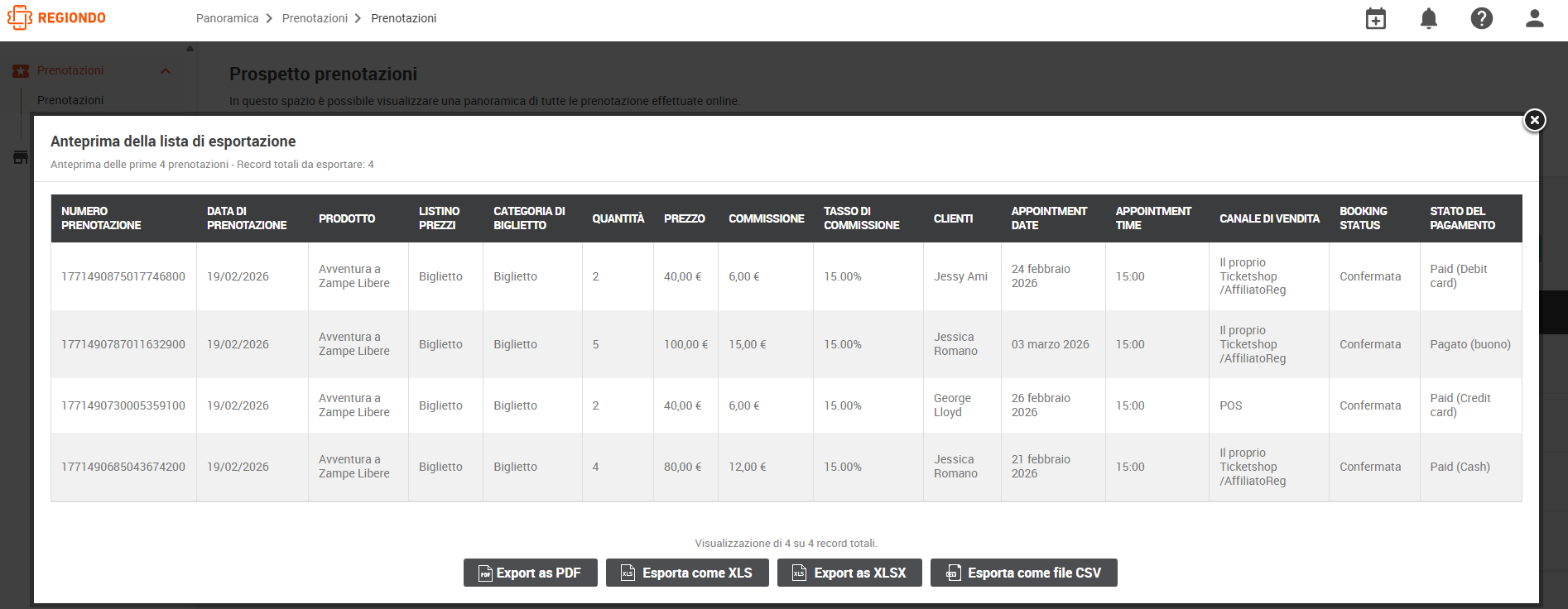Click Esporta come XLS button

(687, 573)
